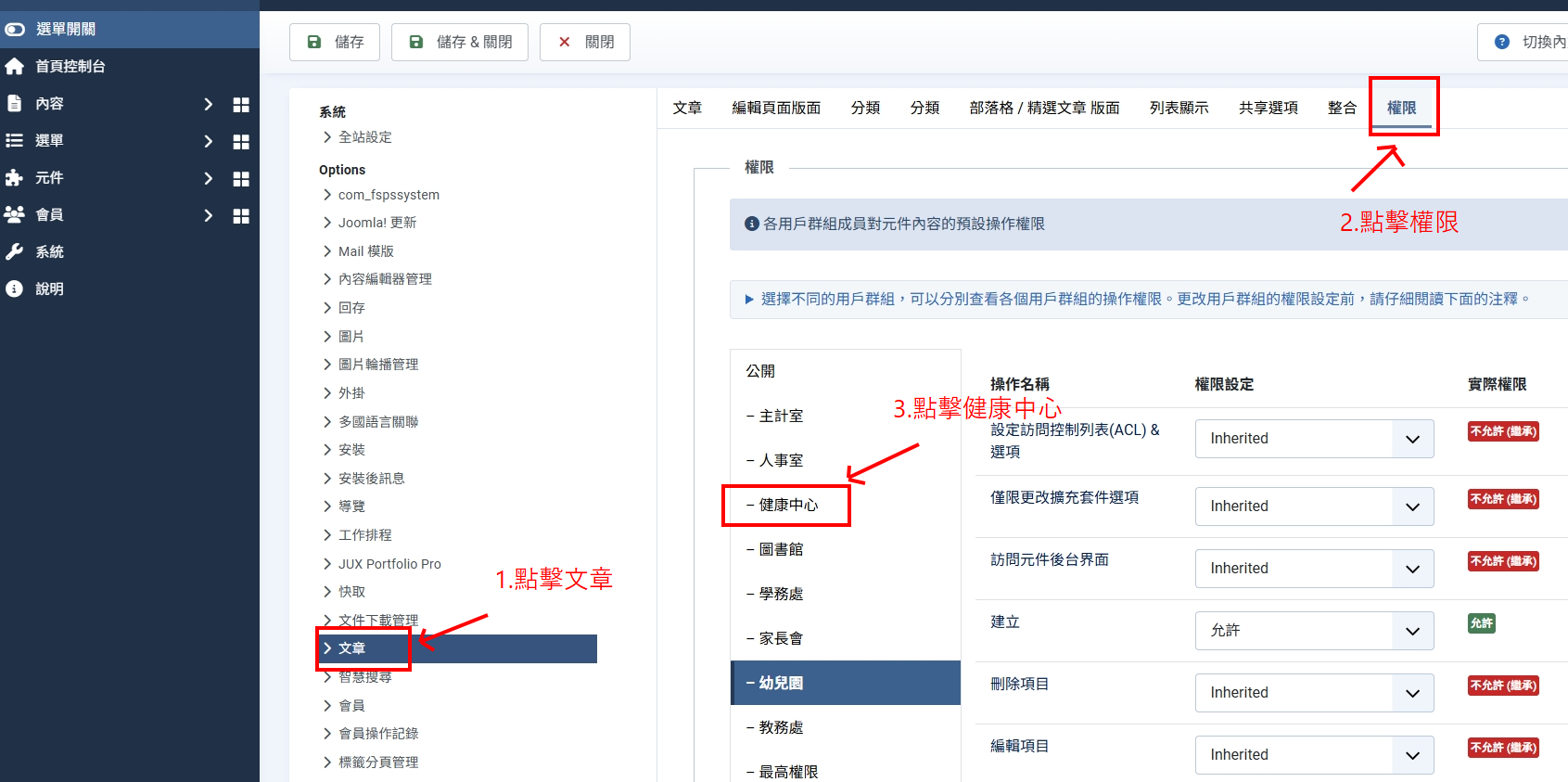Open dropdown for 設定訪問控制列表(ACL) permission
Viewport: 1568px width, 782px height.
pyautogui.click(x=1314, y=439)
